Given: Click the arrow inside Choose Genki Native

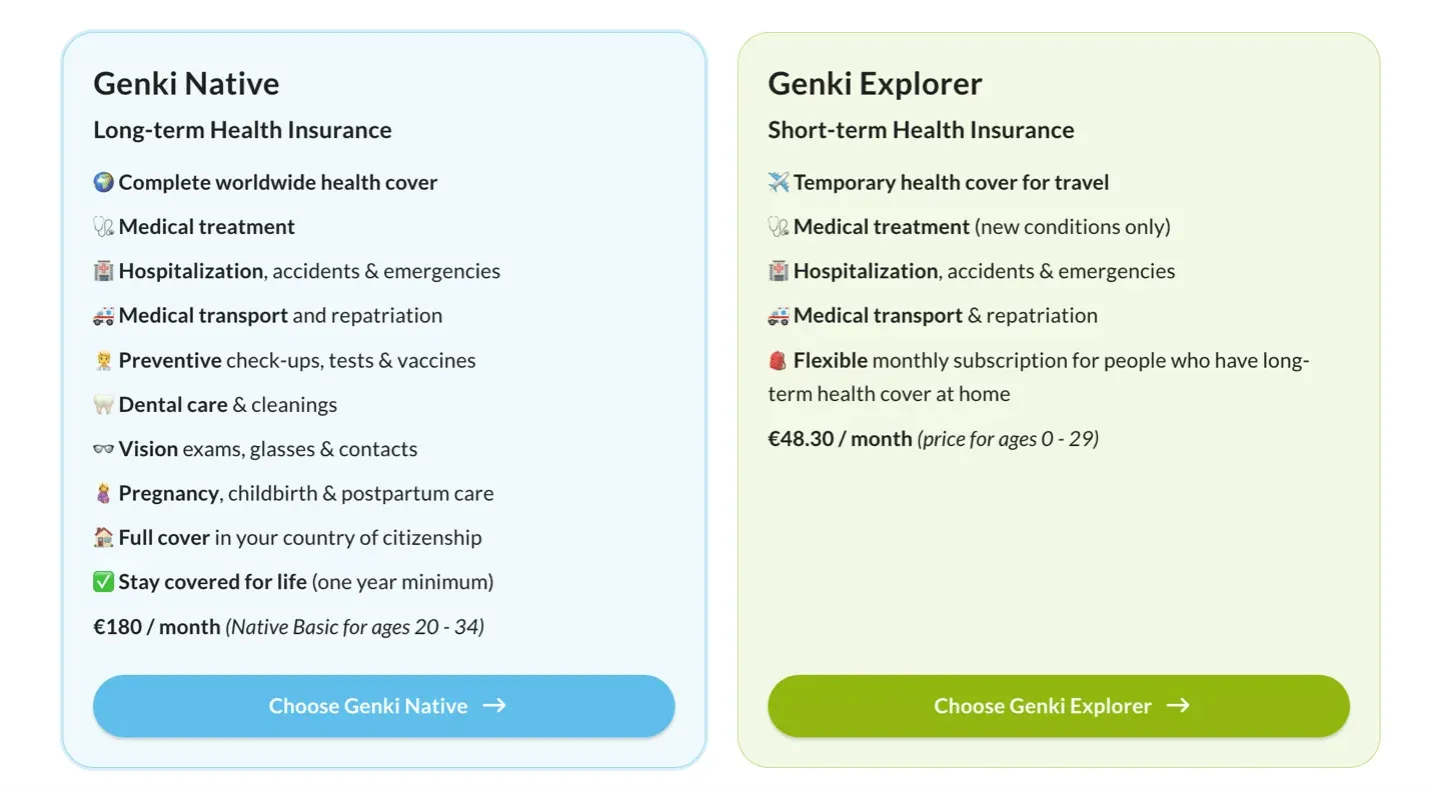Looking at the screenshot, I should 495,705.
